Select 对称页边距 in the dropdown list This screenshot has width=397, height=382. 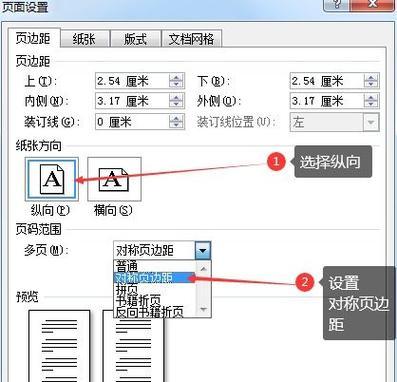155,277
